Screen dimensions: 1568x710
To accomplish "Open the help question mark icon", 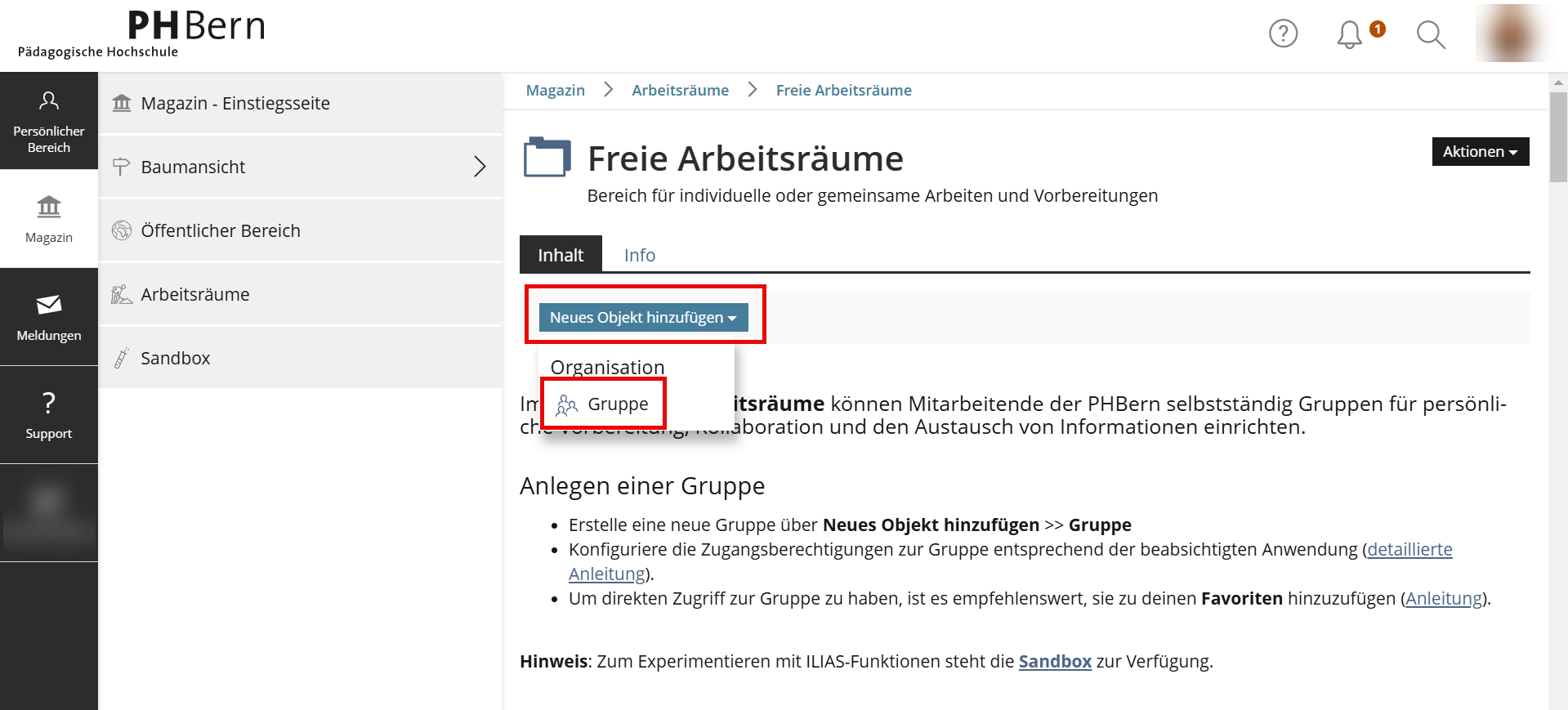I will (1283, 33).
